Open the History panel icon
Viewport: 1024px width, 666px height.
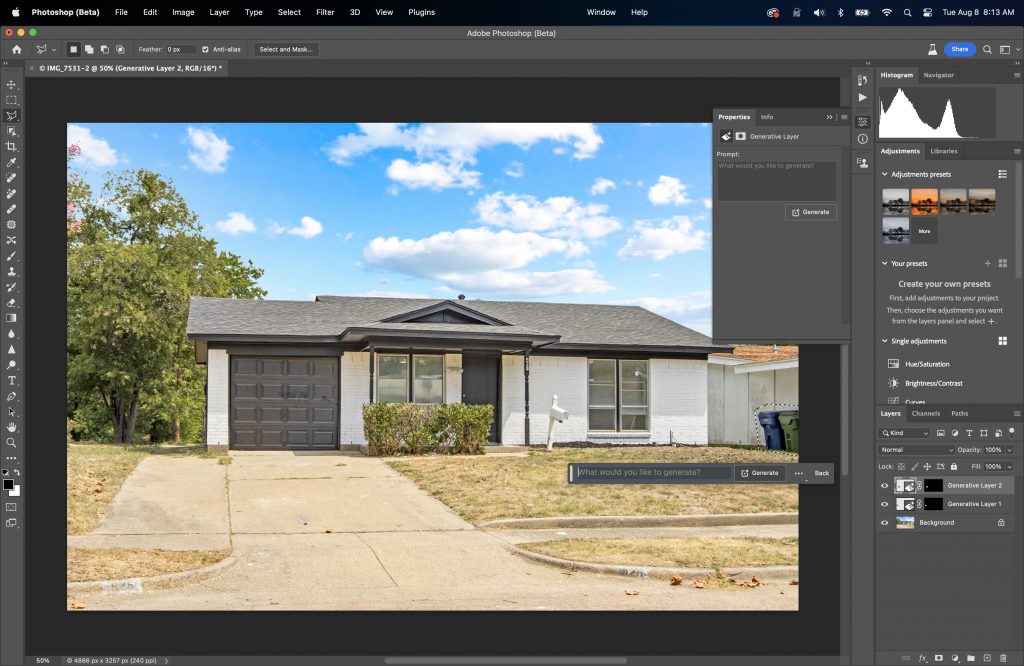[863, 80]
